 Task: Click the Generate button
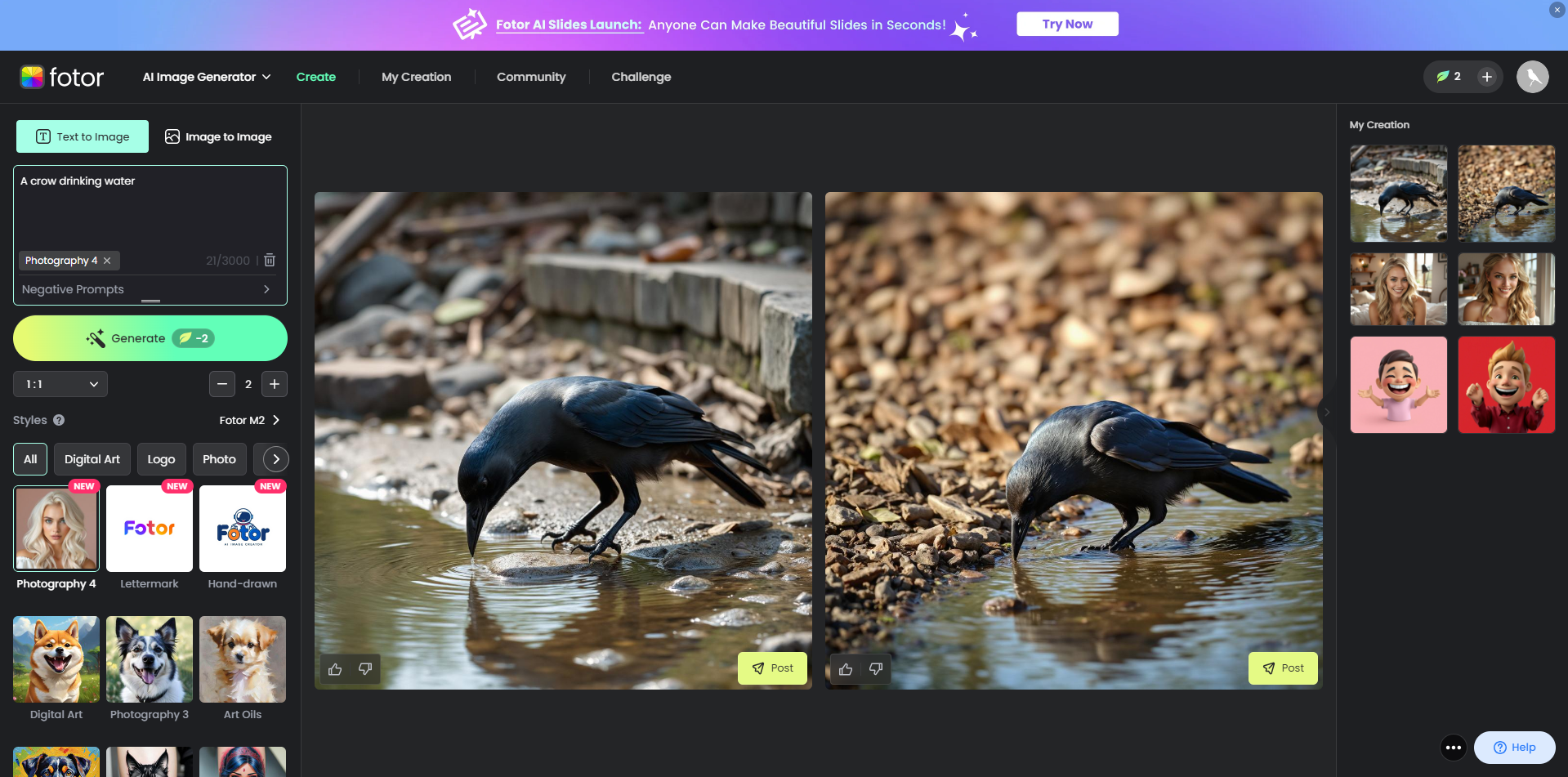point(150,338)
